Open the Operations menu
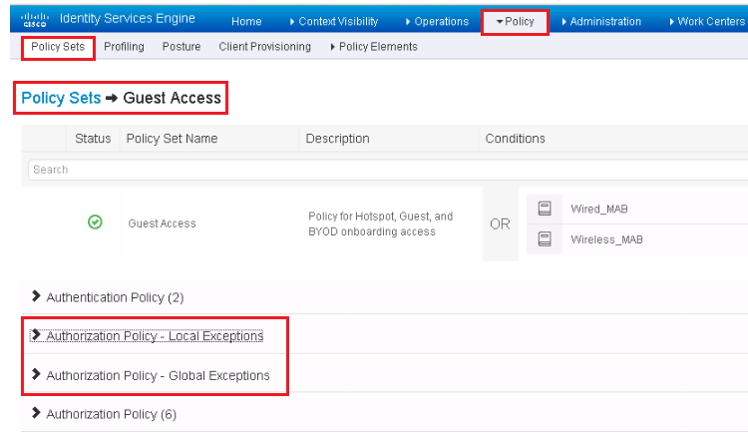The width and height of the screenshot is (748, 436). (437, 21)
